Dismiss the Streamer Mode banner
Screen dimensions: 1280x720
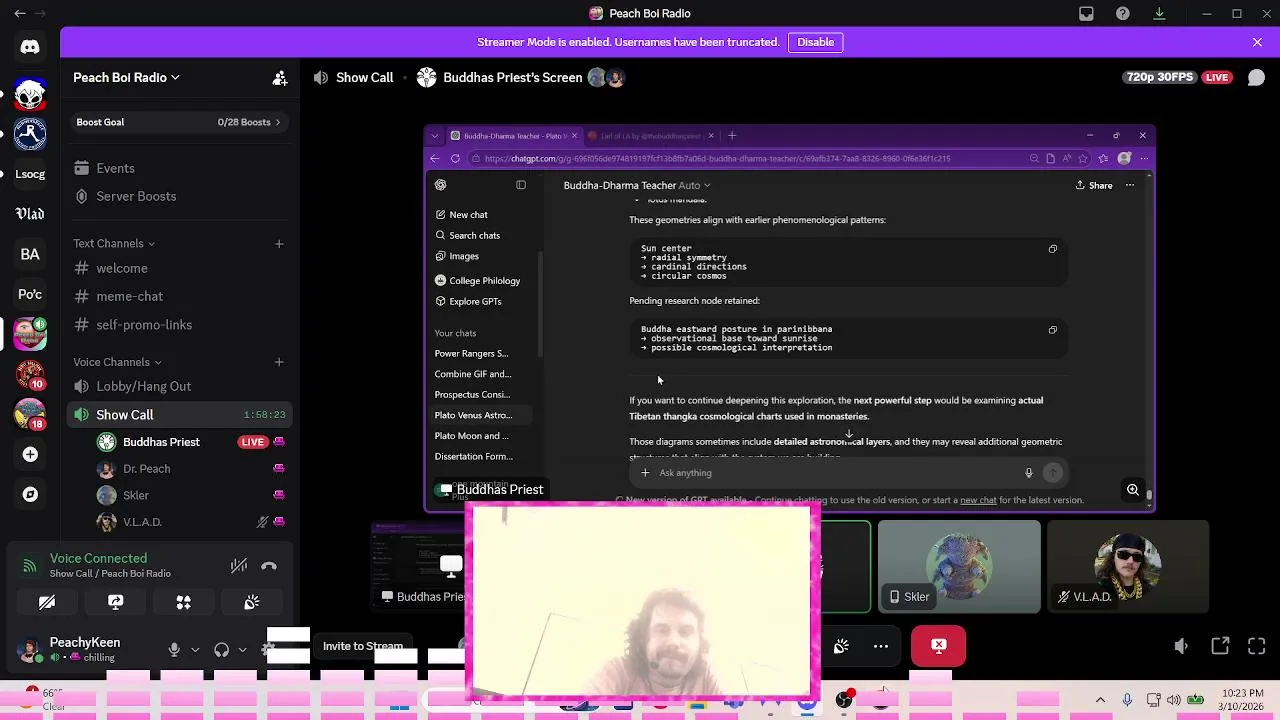click(1257, 42)
